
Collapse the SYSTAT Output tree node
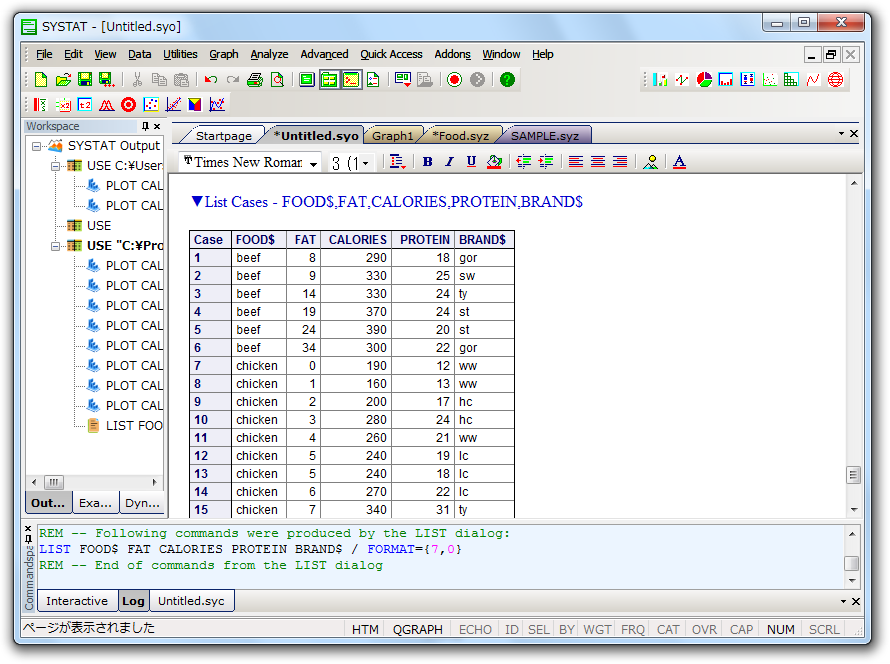tap(36, 146)
